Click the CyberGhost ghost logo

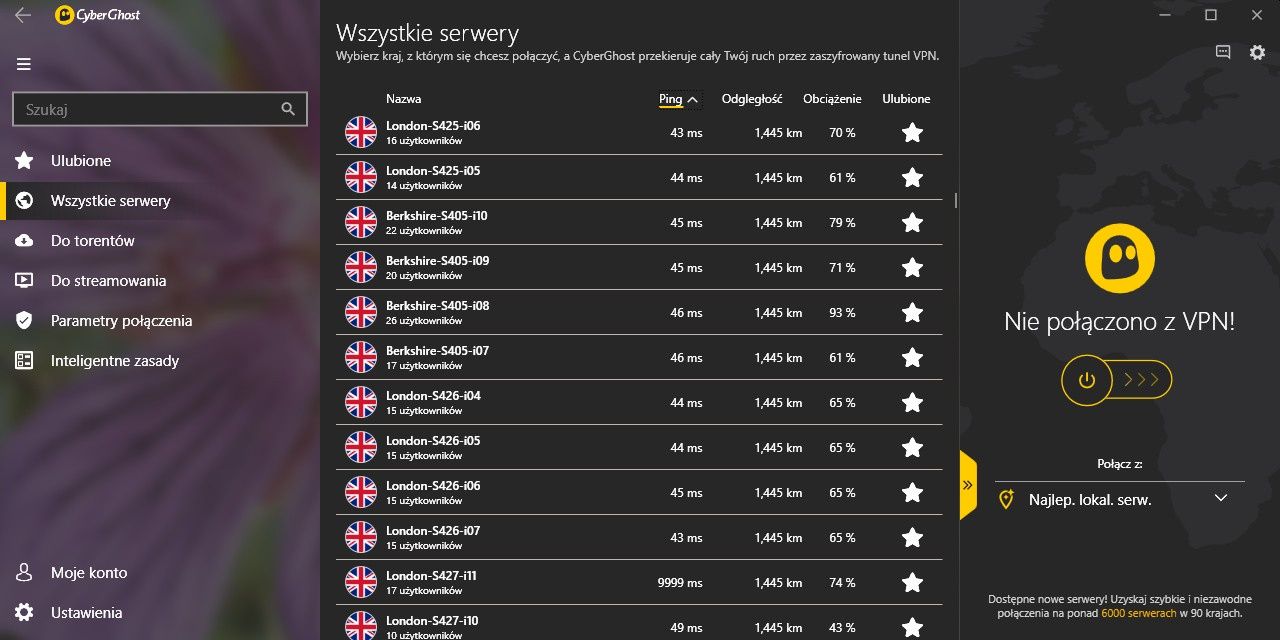(1120, 258)
